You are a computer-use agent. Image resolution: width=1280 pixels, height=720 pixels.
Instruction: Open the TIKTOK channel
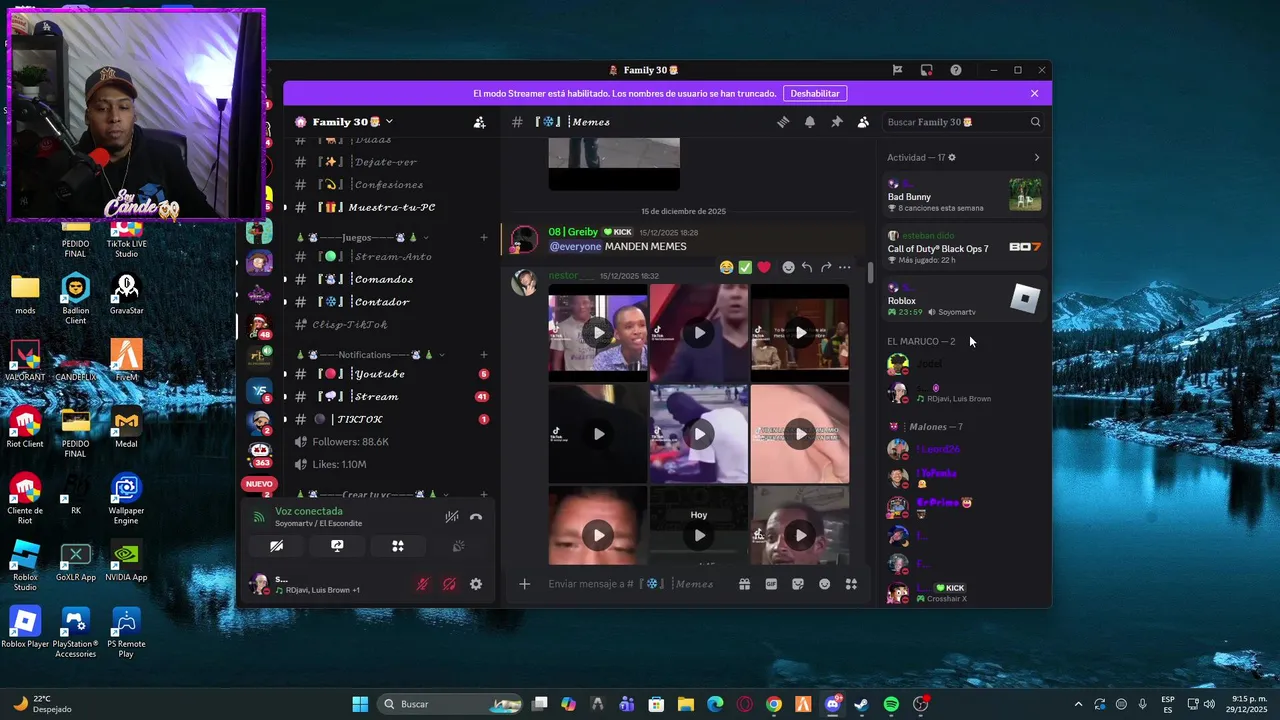[x=391, y=419]
